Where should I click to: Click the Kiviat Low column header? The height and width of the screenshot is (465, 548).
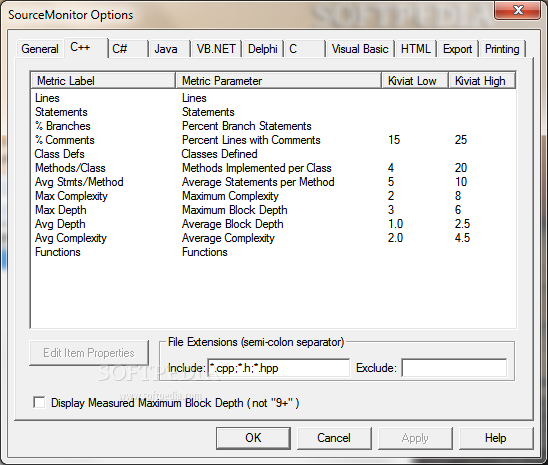415,81
